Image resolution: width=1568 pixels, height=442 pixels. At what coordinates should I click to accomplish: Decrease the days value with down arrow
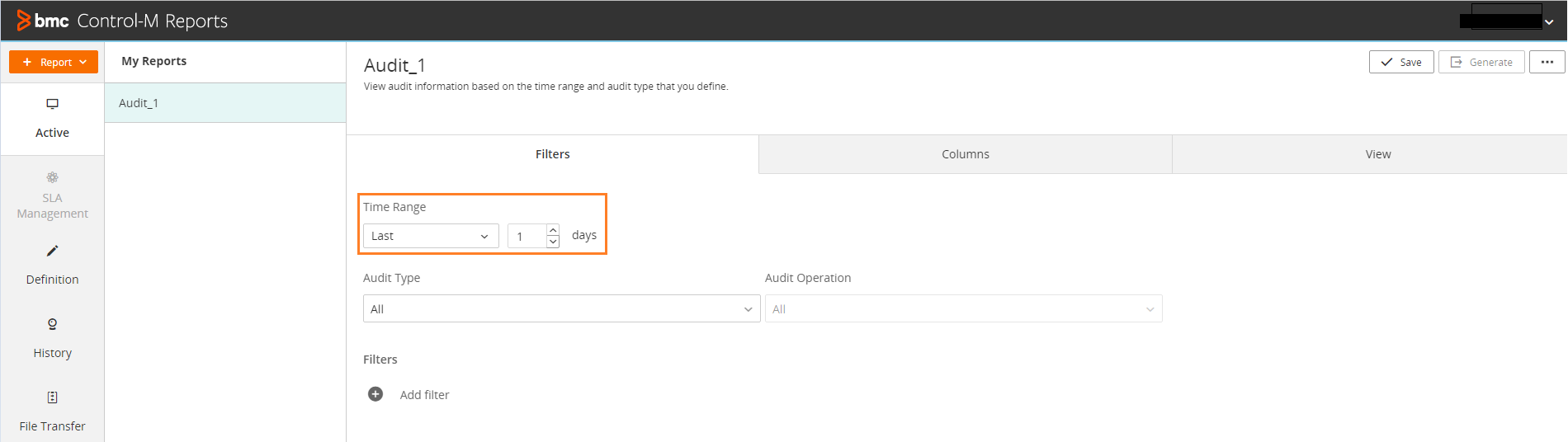pyautogui.click(x=553, y=242)
